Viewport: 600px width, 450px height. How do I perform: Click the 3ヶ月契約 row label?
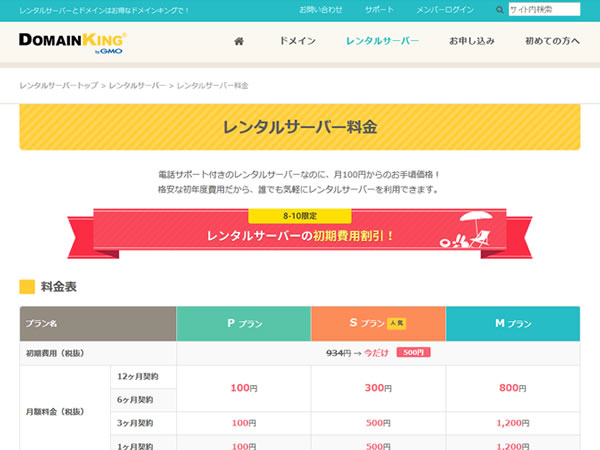(x=135, y=423)
